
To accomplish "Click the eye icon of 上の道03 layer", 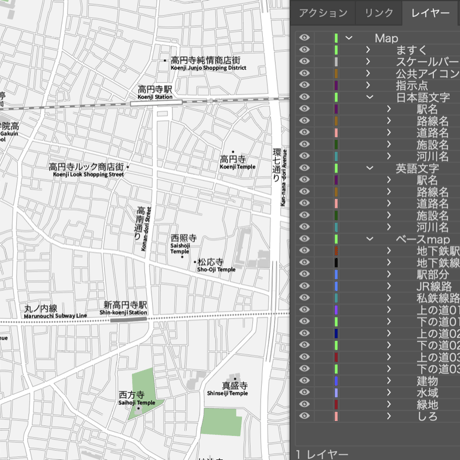I will 304,357.
